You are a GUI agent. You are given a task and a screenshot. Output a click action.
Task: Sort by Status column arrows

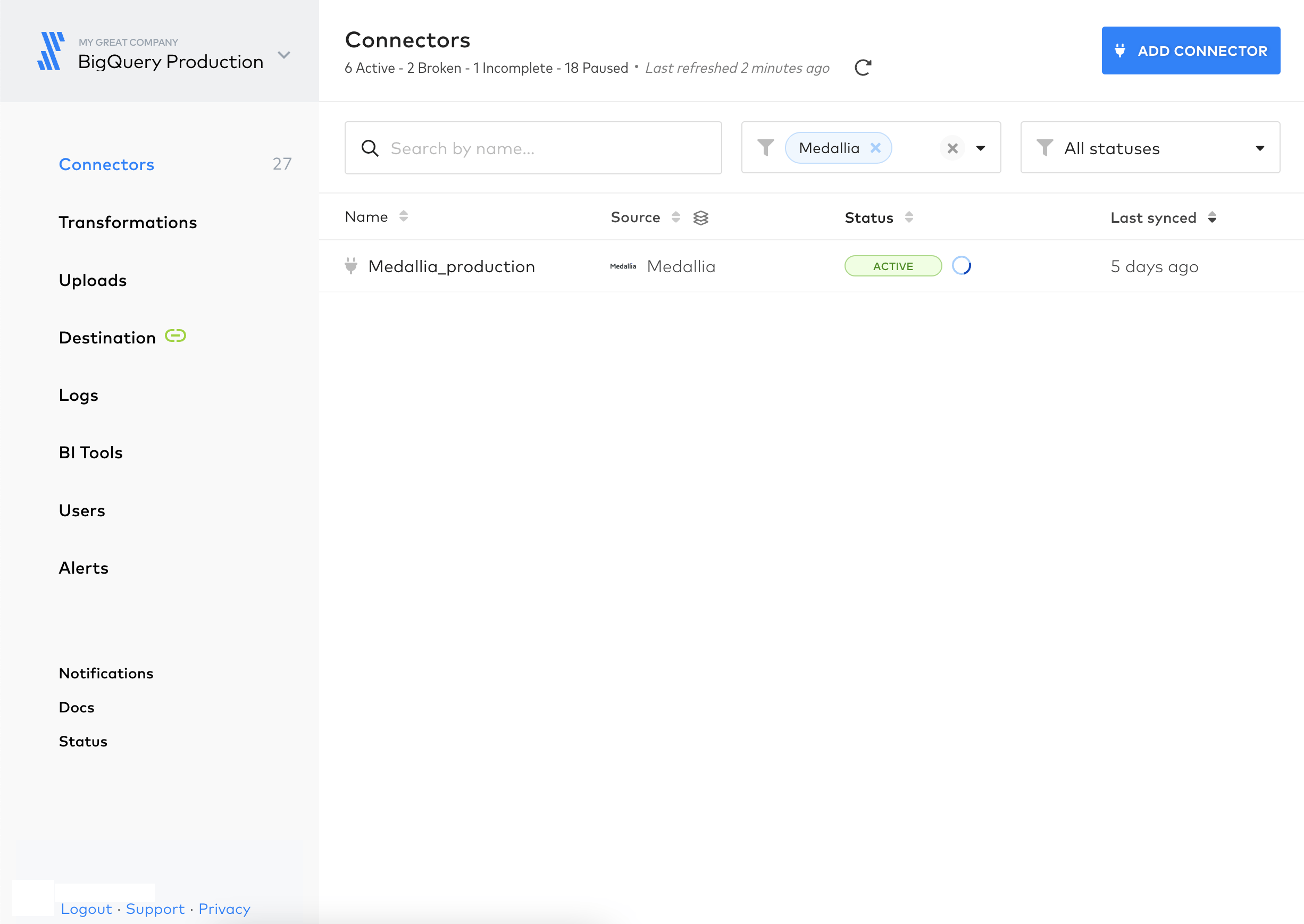tap(909, 217)
